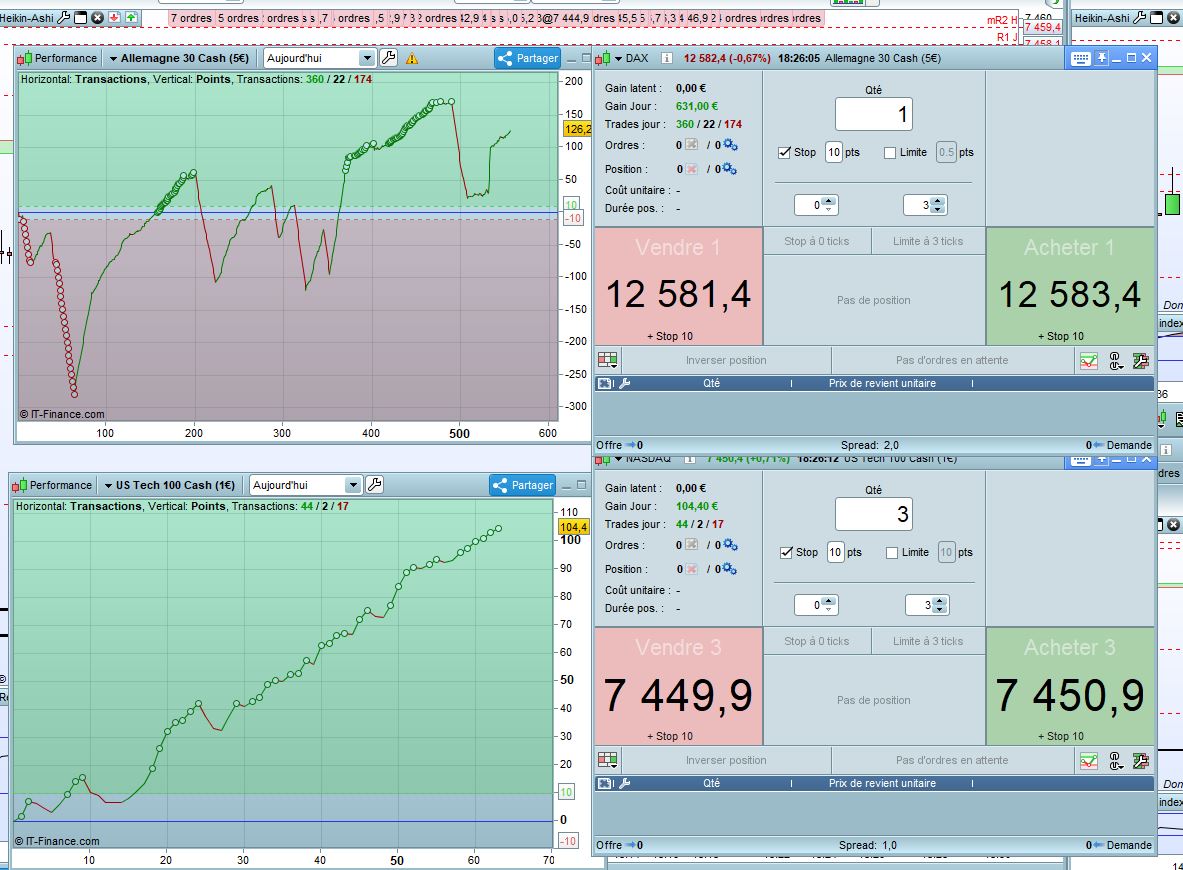The width and height of the screenshot is (1183, 870).
Task: Click the black X icon in top-left Heikin-Ashi bar
Action: pos(97,17)
